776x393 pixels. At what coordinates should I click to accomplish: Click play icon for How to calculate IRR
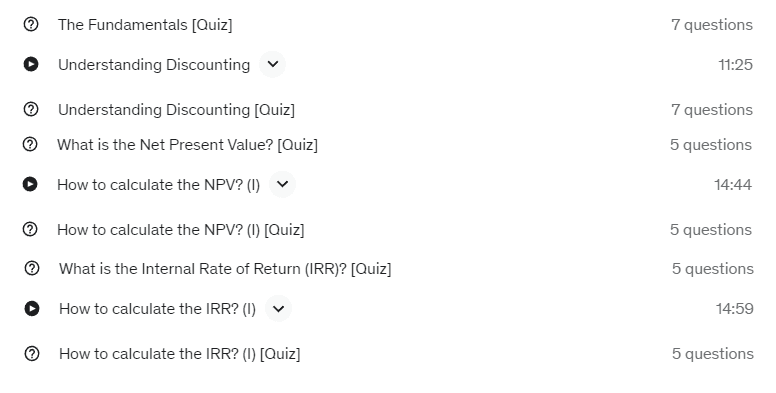(32, 308)
